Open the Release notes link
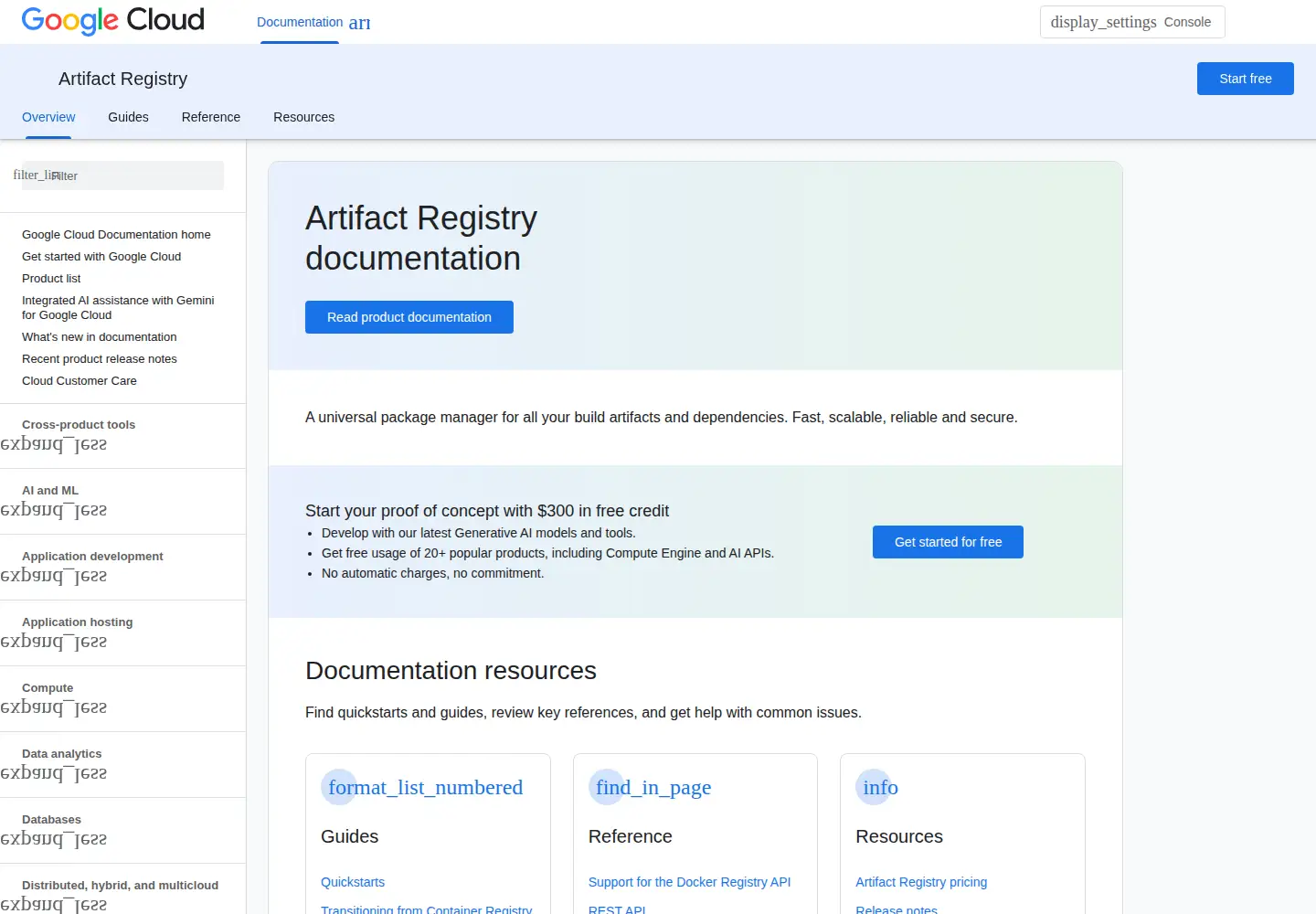 tap(897, 909)
